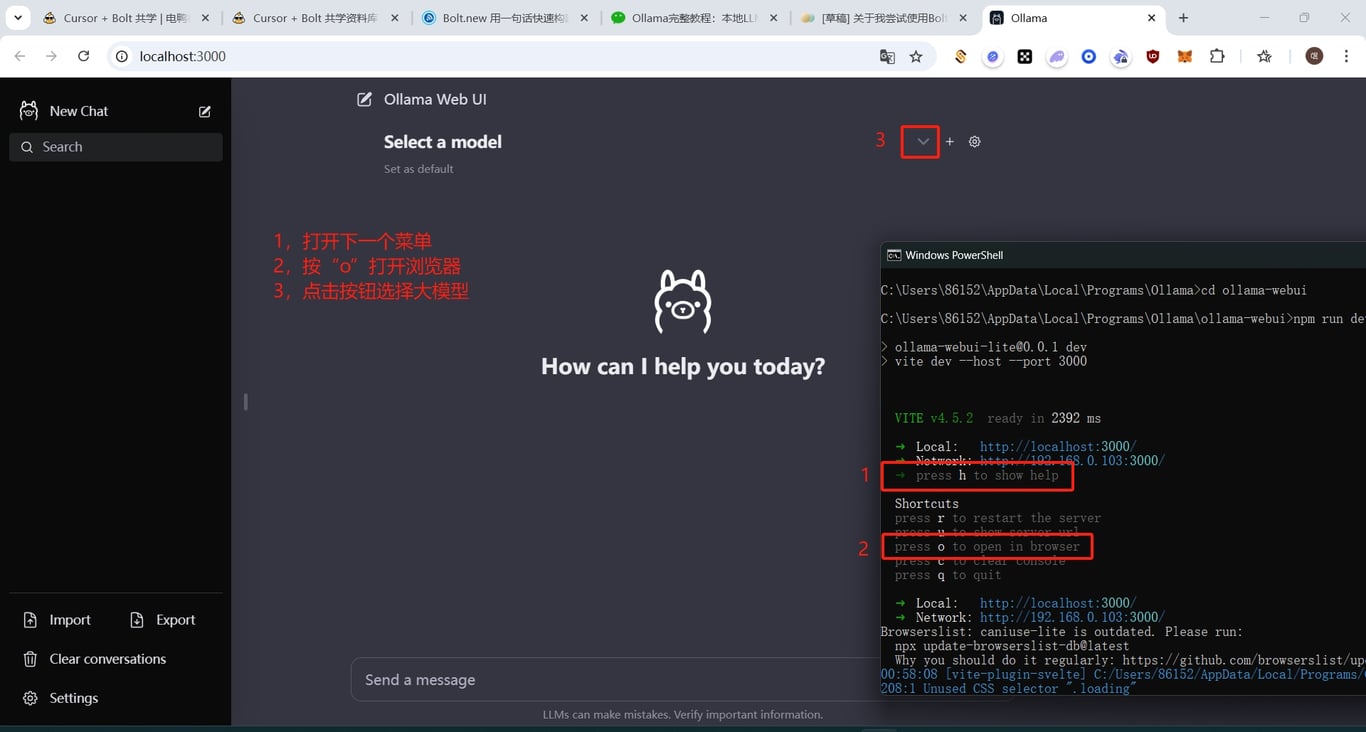
Task: Click the translate page icon
Action: coord(887,57)
